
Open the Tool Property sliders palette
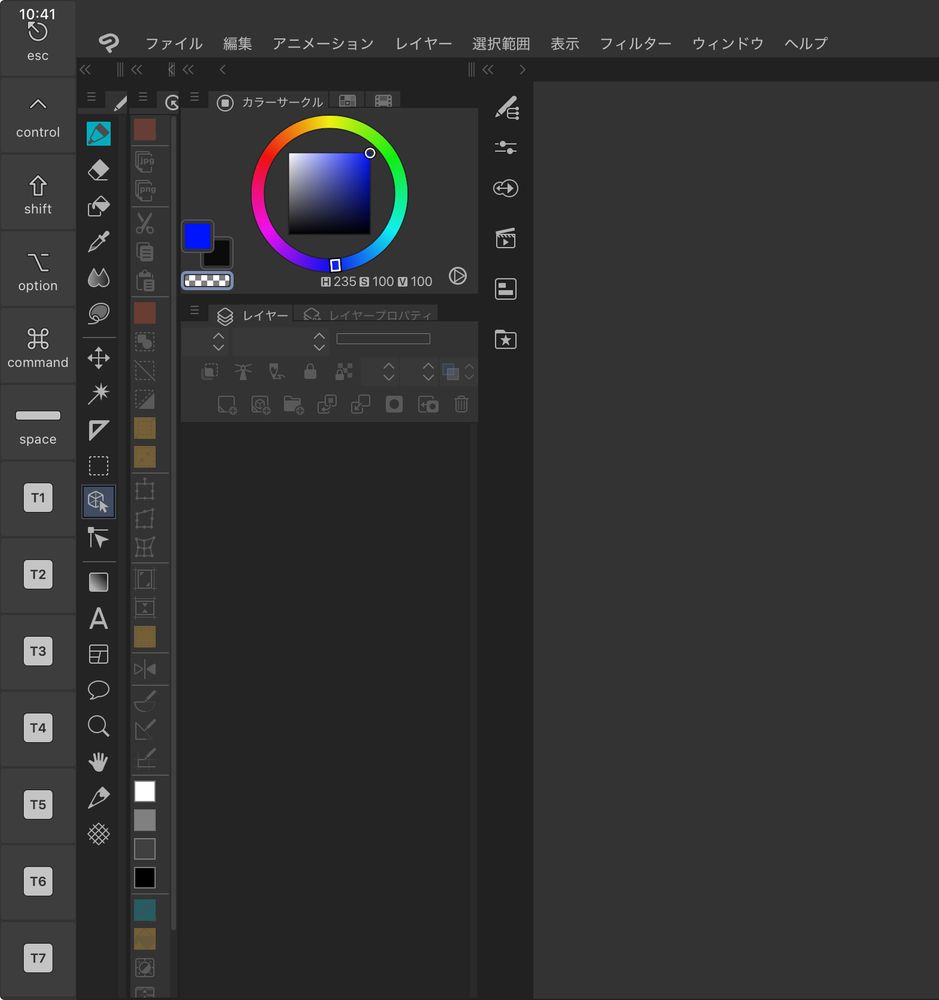506,148
